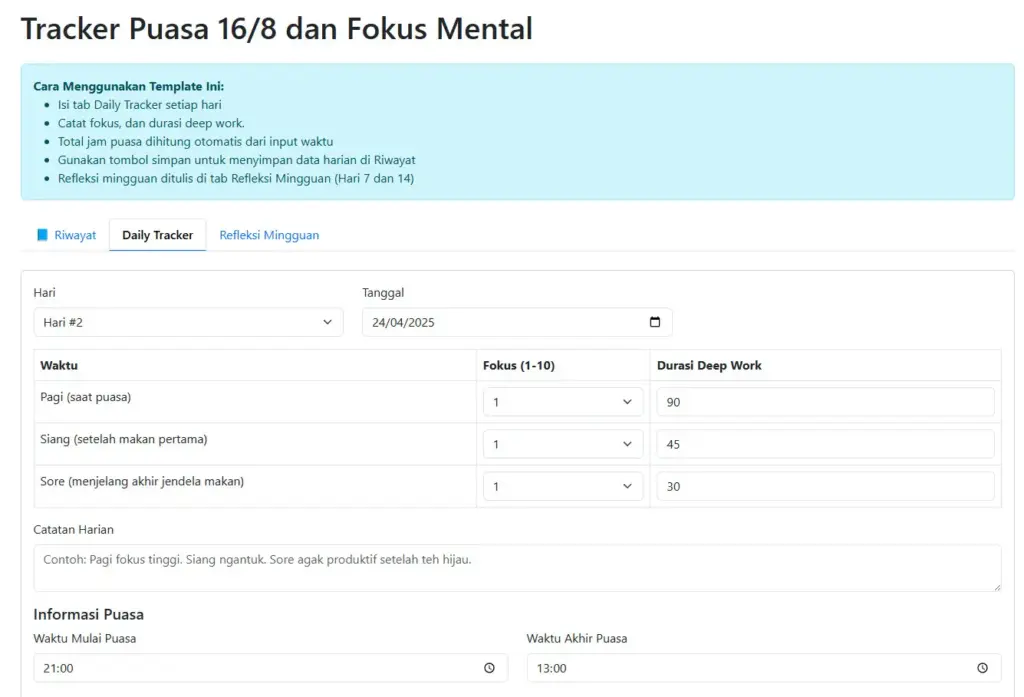Click the Tracker Puasa 16/8 page heading

[276, 28]
